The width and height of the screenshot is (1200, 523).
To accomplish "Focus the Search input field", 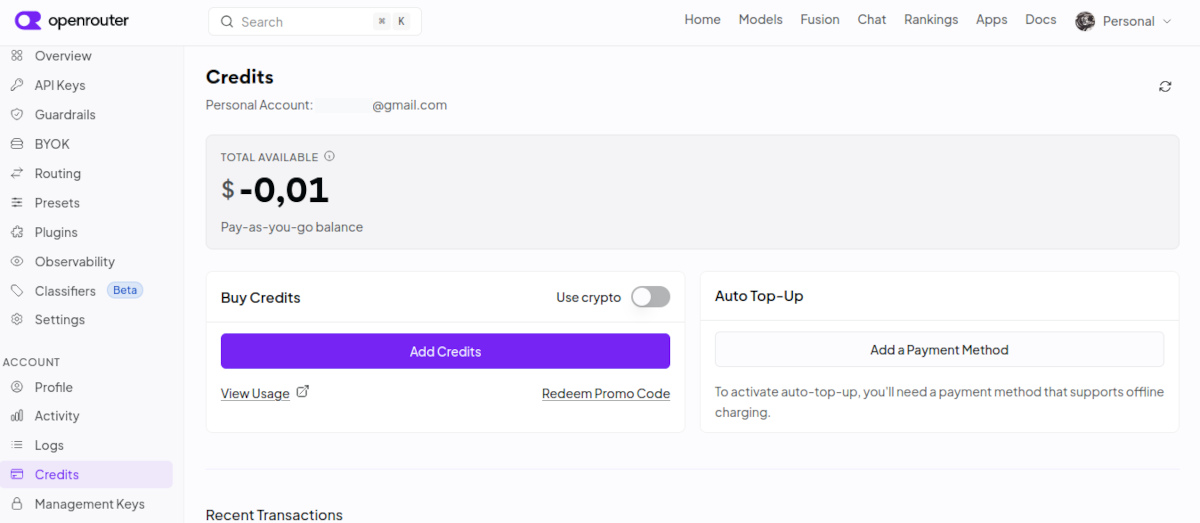I will 315,22.
